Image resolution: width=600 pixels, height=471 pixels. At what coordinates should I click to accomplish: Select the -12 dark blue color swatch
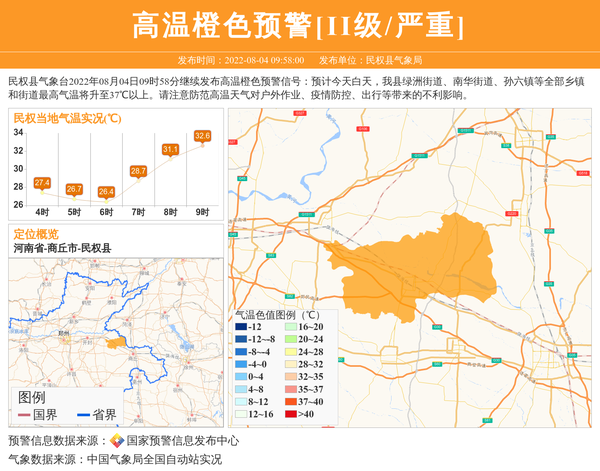(x=241, y=327)
